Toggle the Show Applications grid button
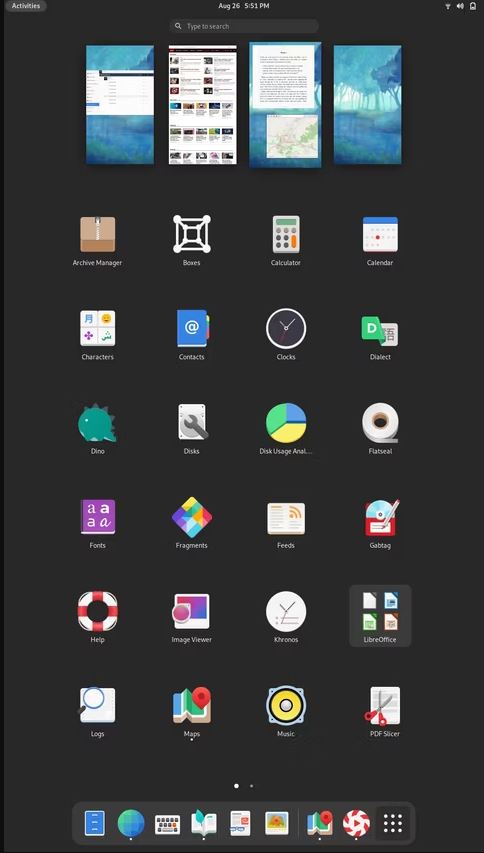Viewport: 484px width, 853px height. (x=393, y=823)
